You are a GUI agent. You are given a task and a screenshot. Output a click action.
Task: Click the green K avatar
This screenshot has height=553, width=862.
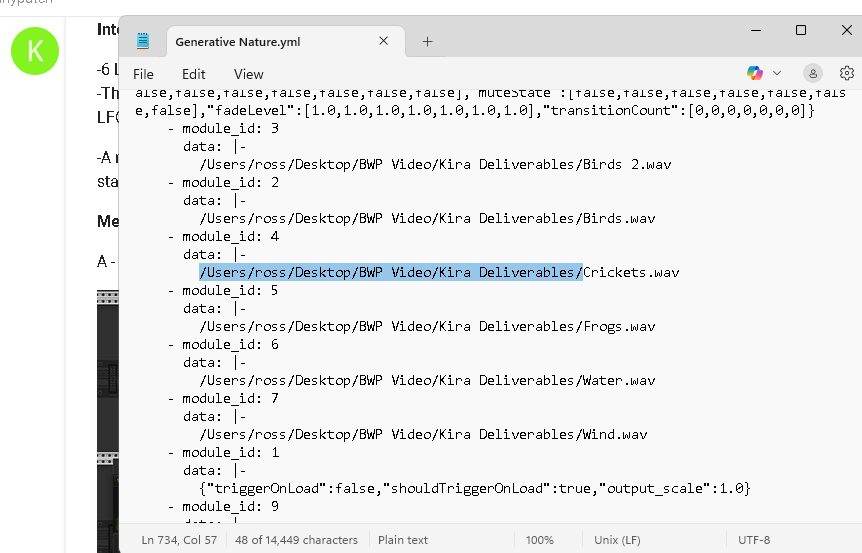click(35, 50)
